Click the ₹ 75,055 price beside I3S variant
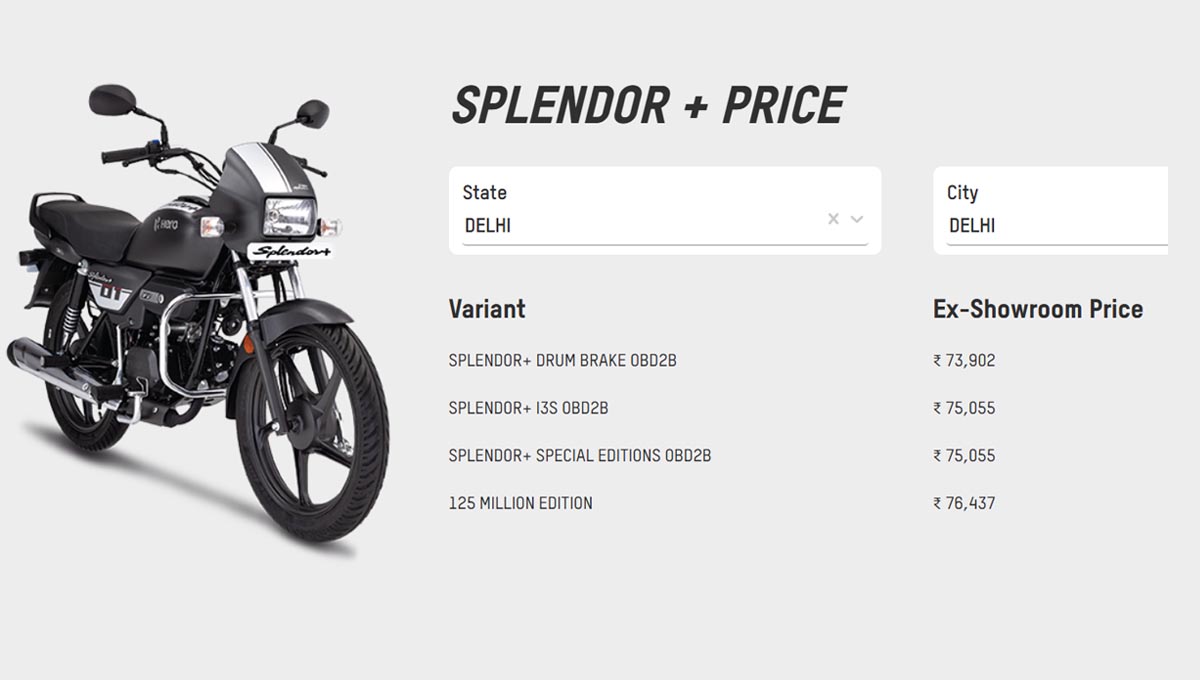 pyautogui.click(x=963, y=408)
